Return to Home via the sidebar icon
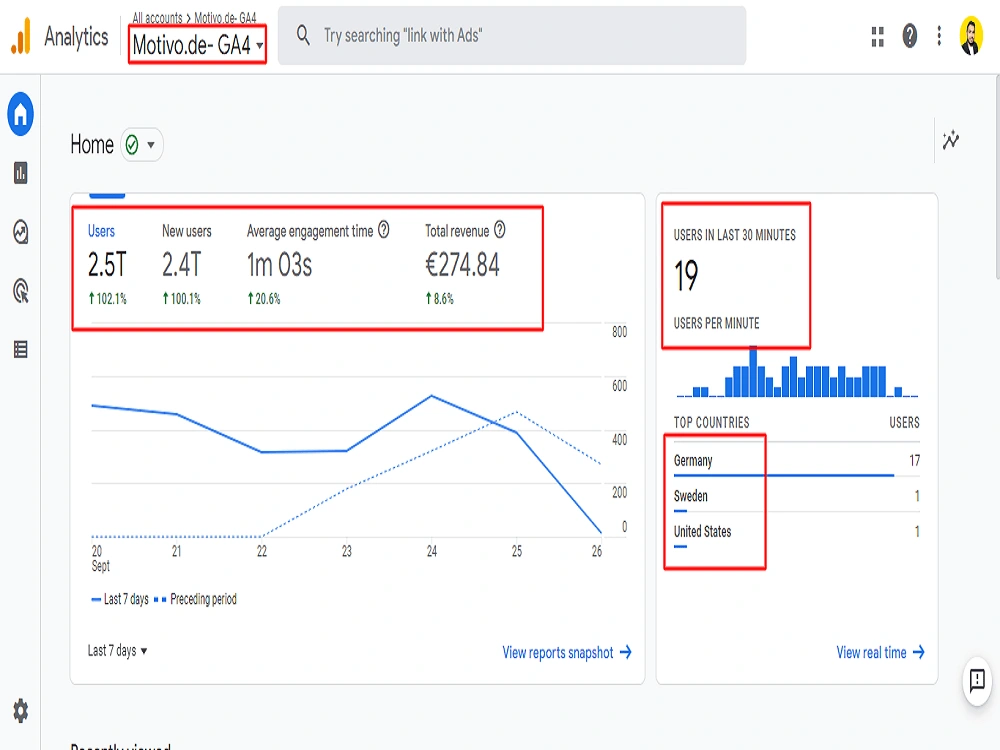Screen dimensions: 1000x750 (x=22, y=114)
